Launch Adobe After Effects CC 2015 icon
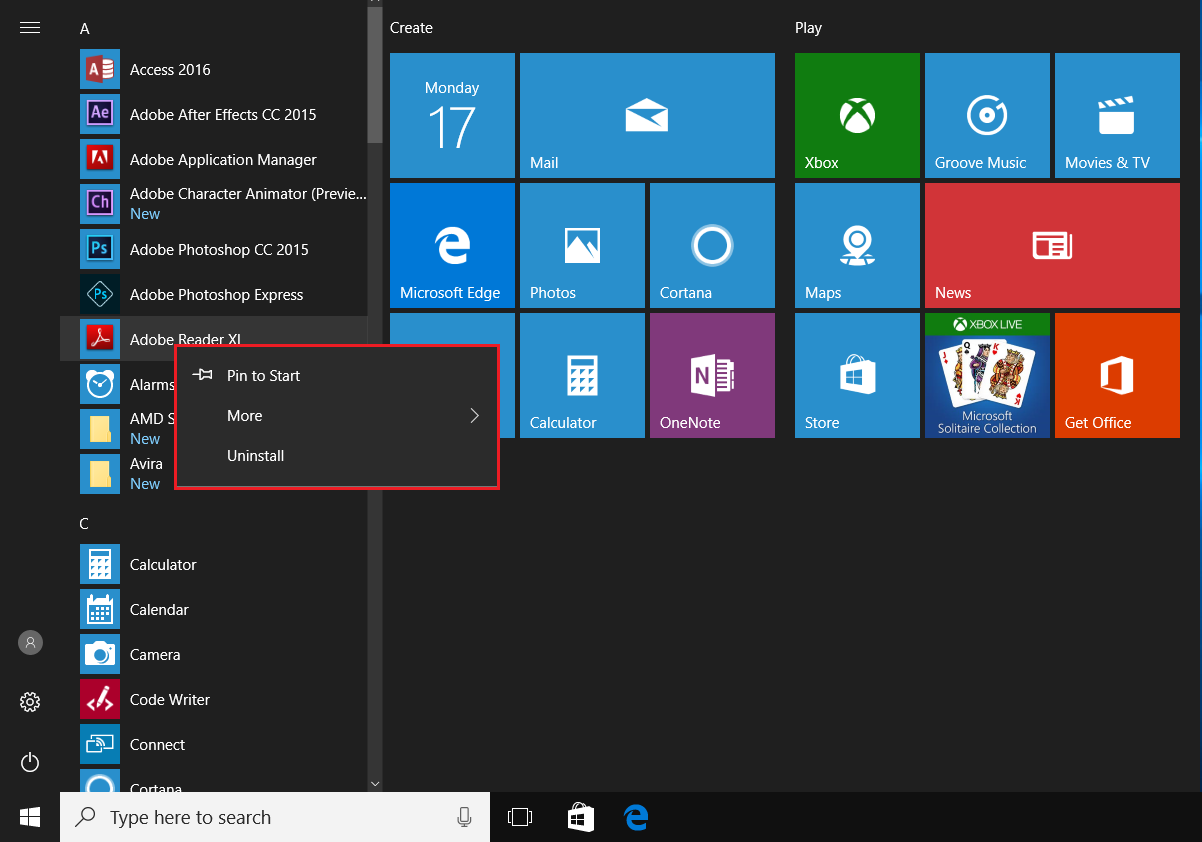This screenshot has height=842, width=1202. coord(99,114)
